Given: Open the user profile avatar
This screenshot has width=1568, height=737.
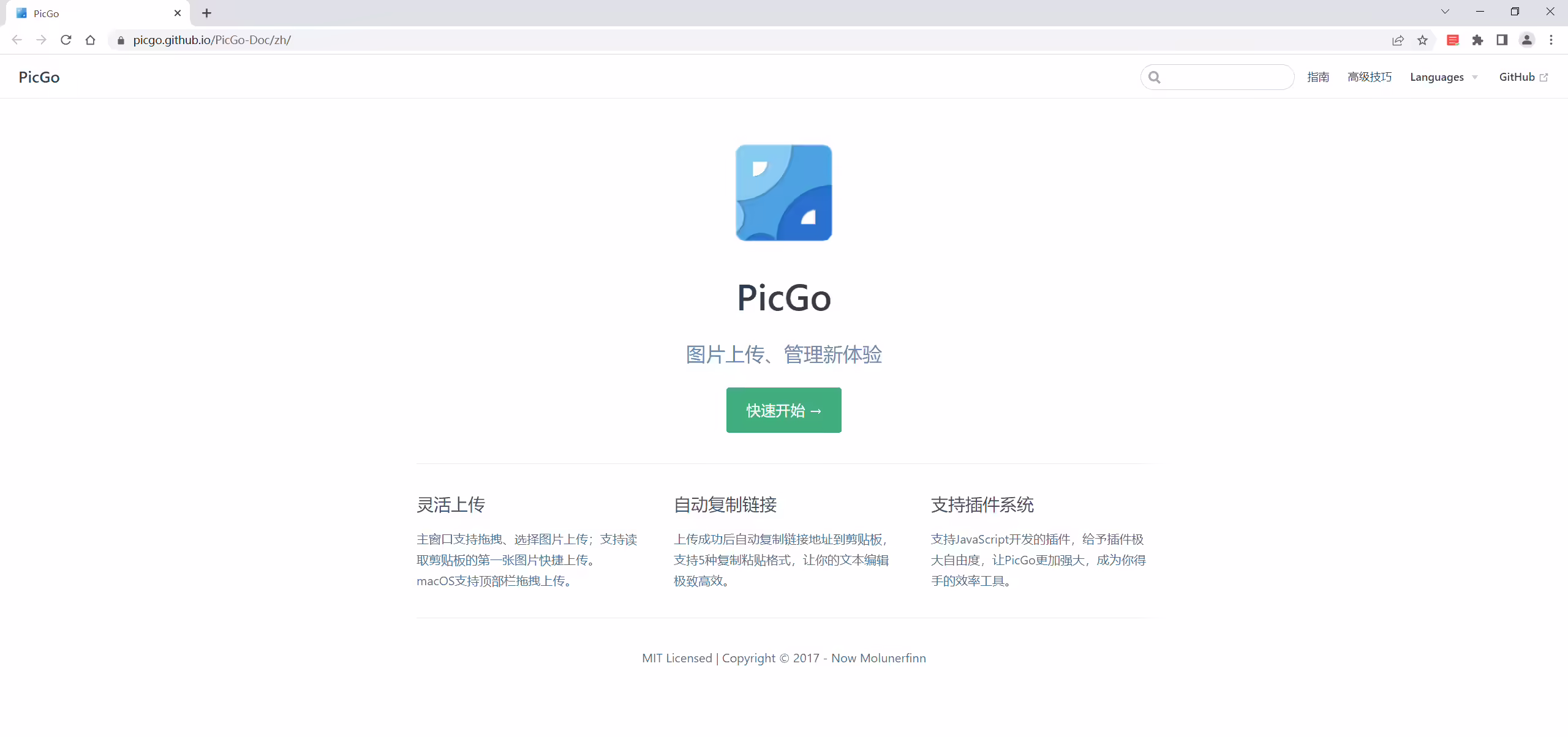Looking at the screenshot, I should click(x=1527, y=40).
